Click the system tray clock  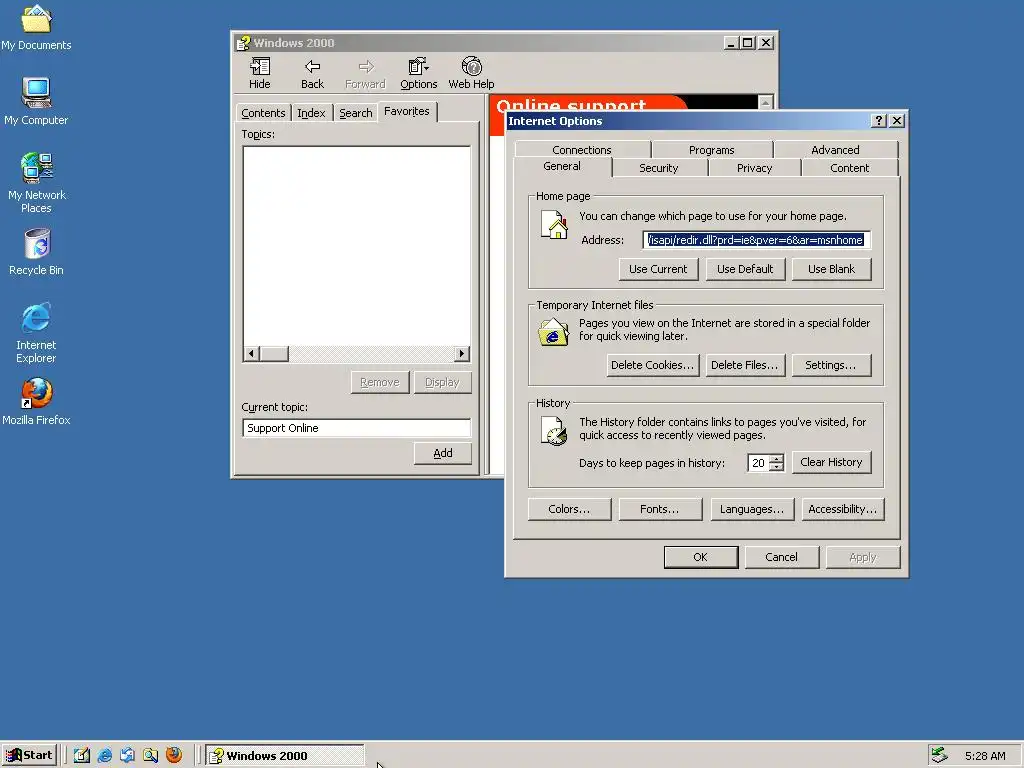point(985,756)
